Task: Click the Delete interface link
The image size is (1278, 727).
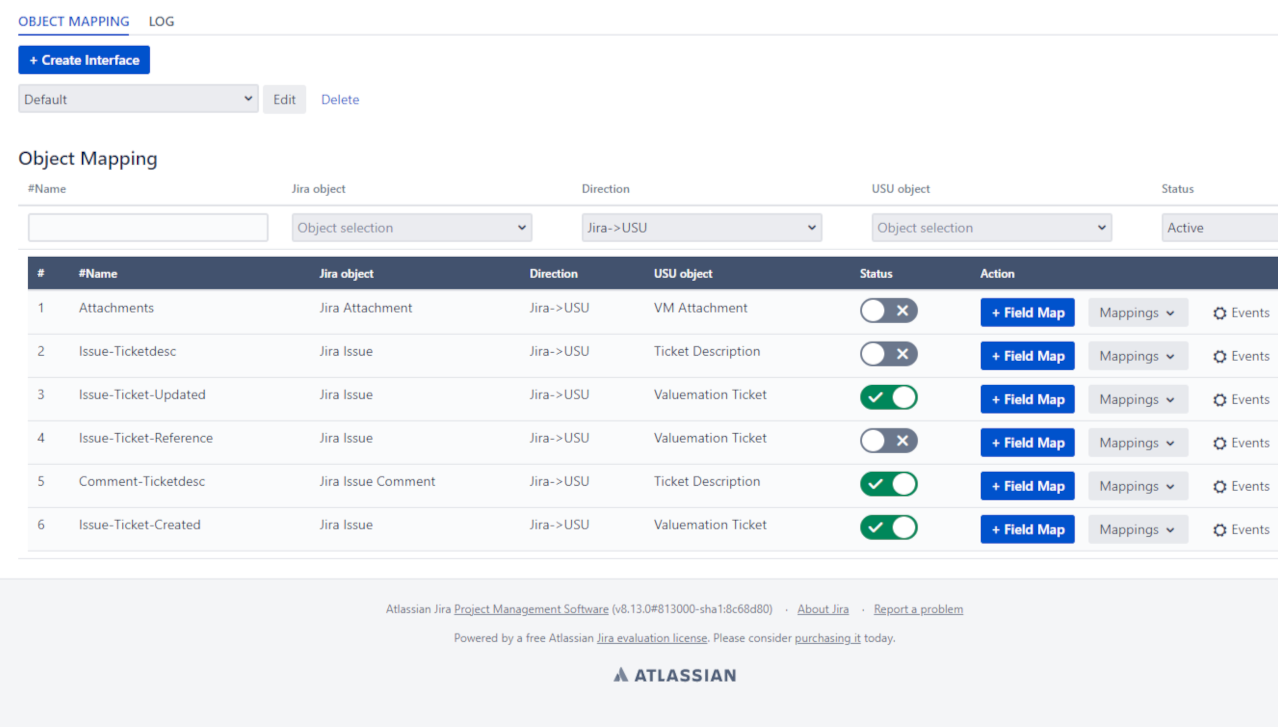Action: click(x=340, y=99)
